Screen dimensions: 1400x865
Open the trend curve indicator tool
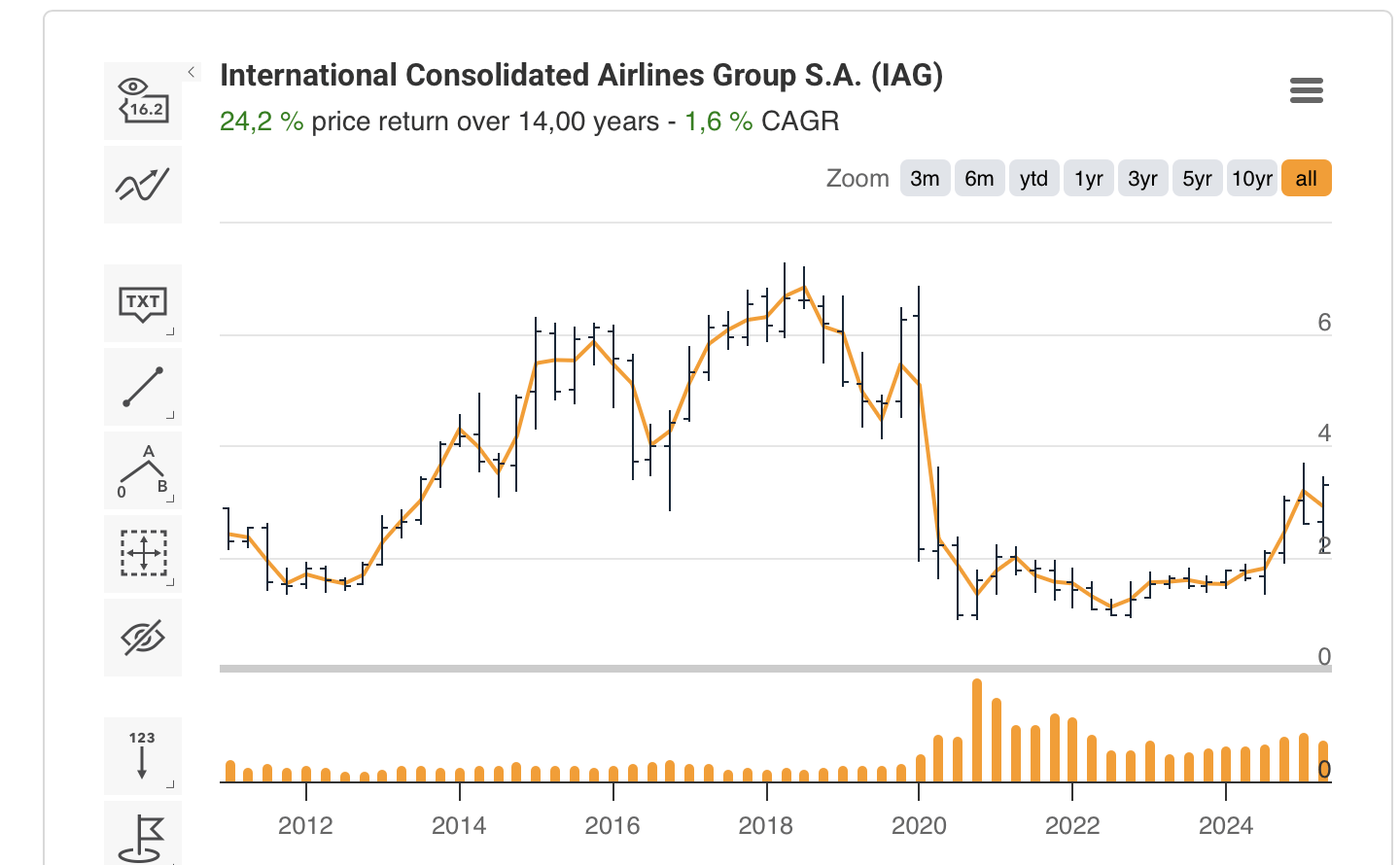coord(142,184)
